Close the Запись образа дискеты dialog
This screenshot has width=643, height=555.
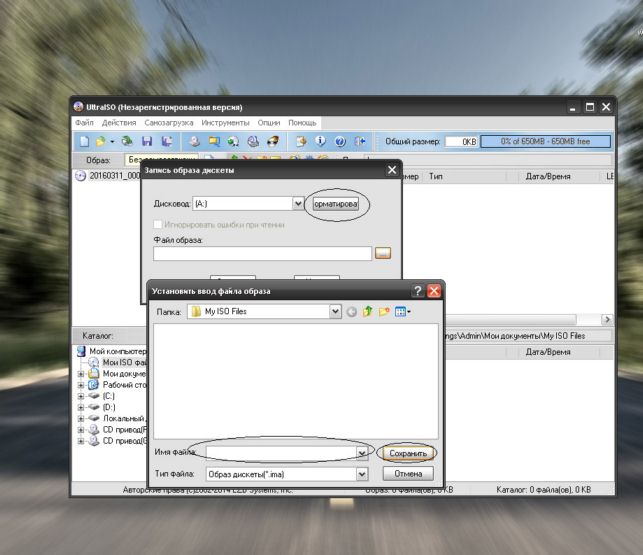[392, 170]
